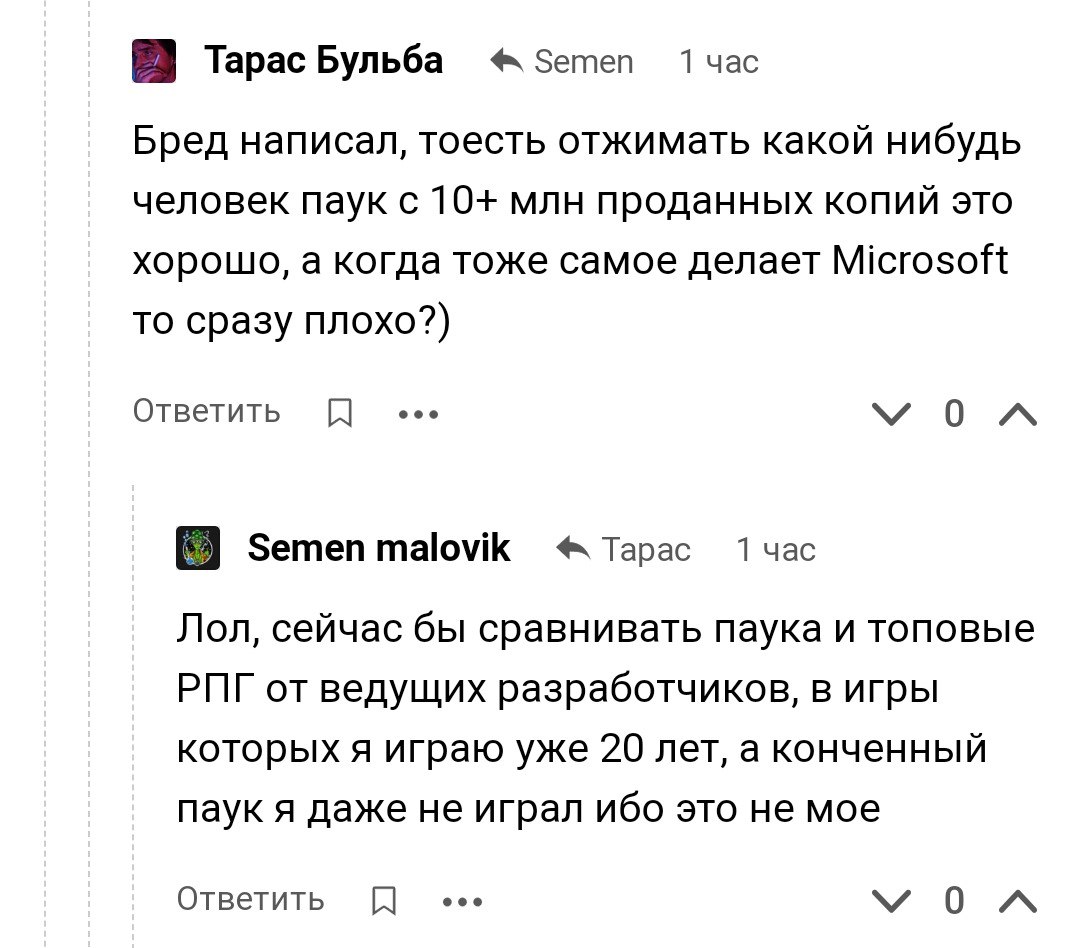
Task: Open Тарас Бульба's profile name link
Action: (x=323, y=61)
